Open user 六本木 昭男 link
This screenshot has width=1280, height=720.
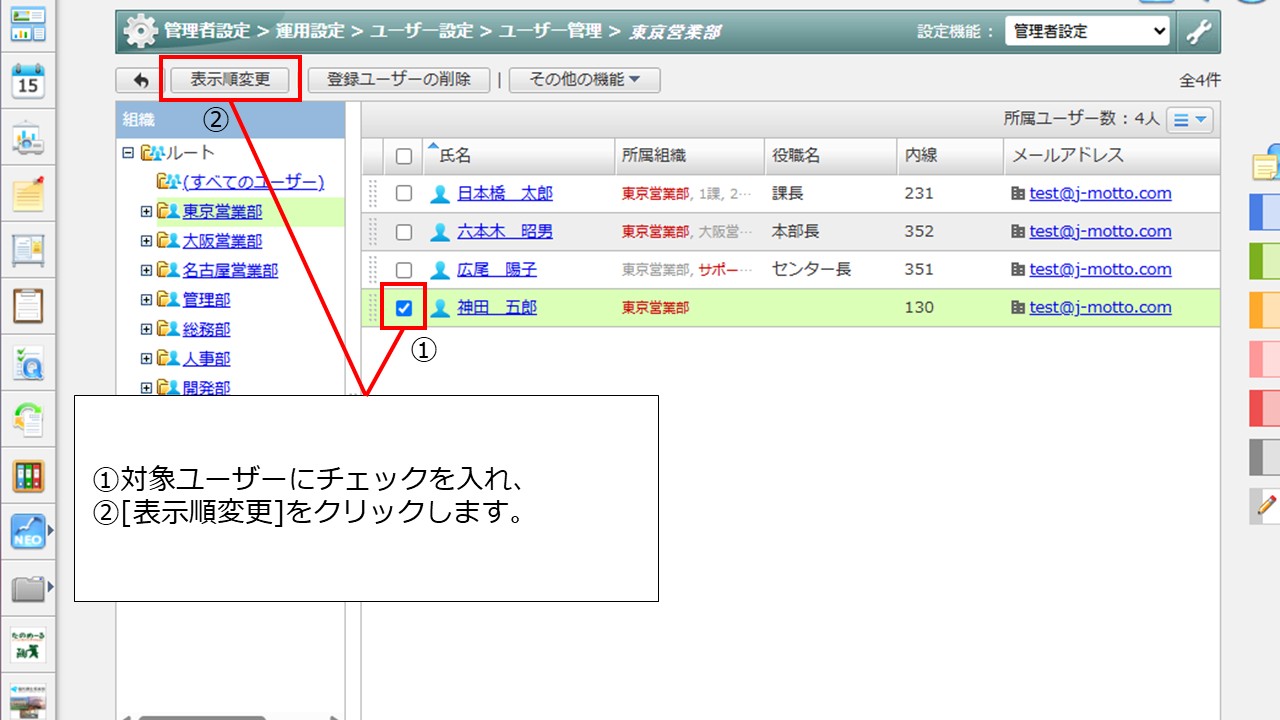pyautogui.click(x=505, y=232)
